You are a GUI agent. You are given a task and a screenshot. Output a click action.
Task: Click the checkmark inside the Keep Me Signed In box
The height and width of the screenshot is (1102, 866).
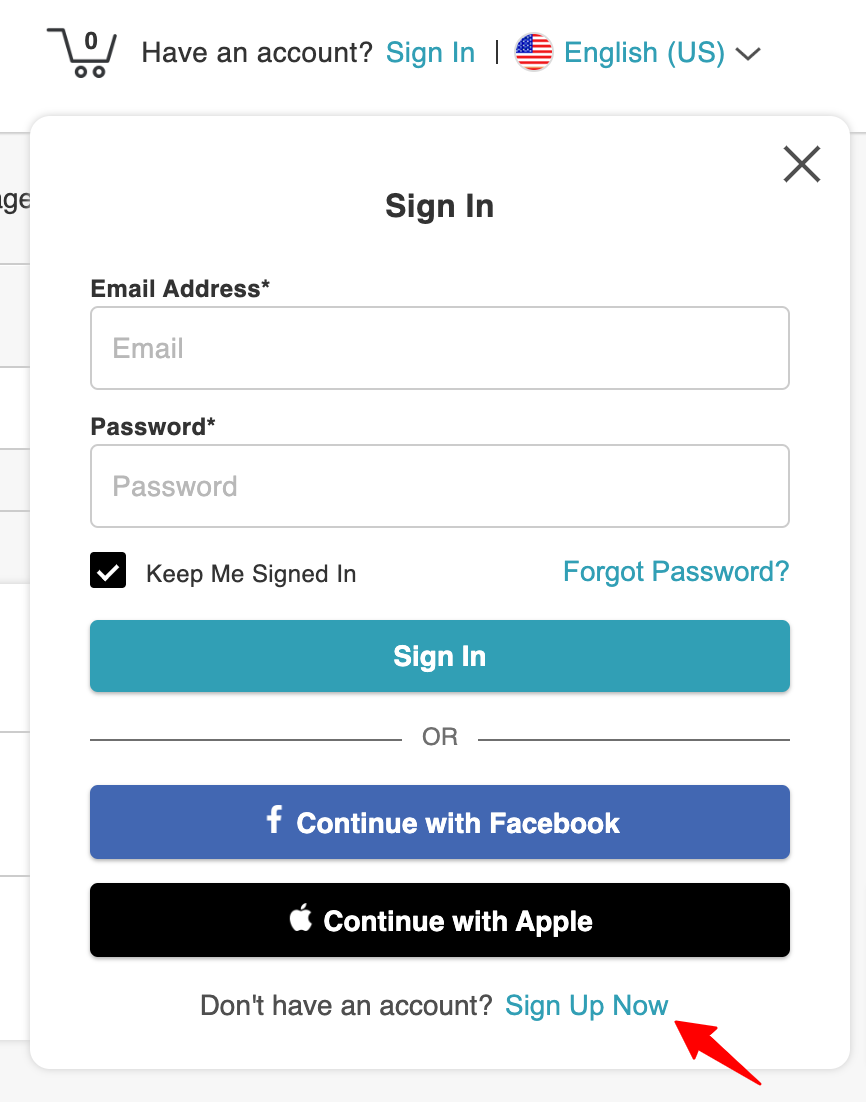pos(108,570)
